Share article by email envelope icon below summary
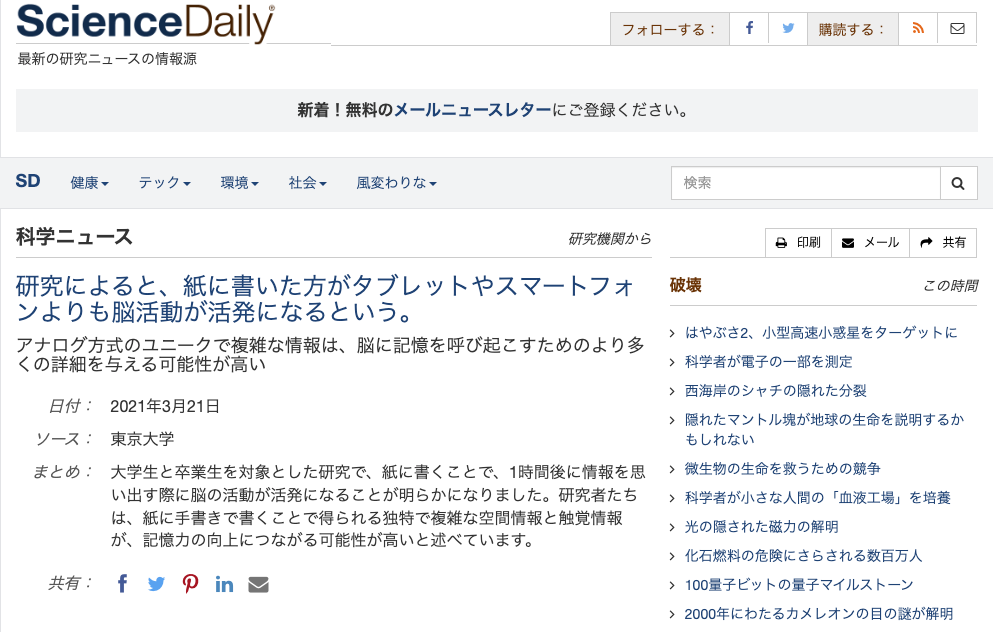 (x=258, y=584)
